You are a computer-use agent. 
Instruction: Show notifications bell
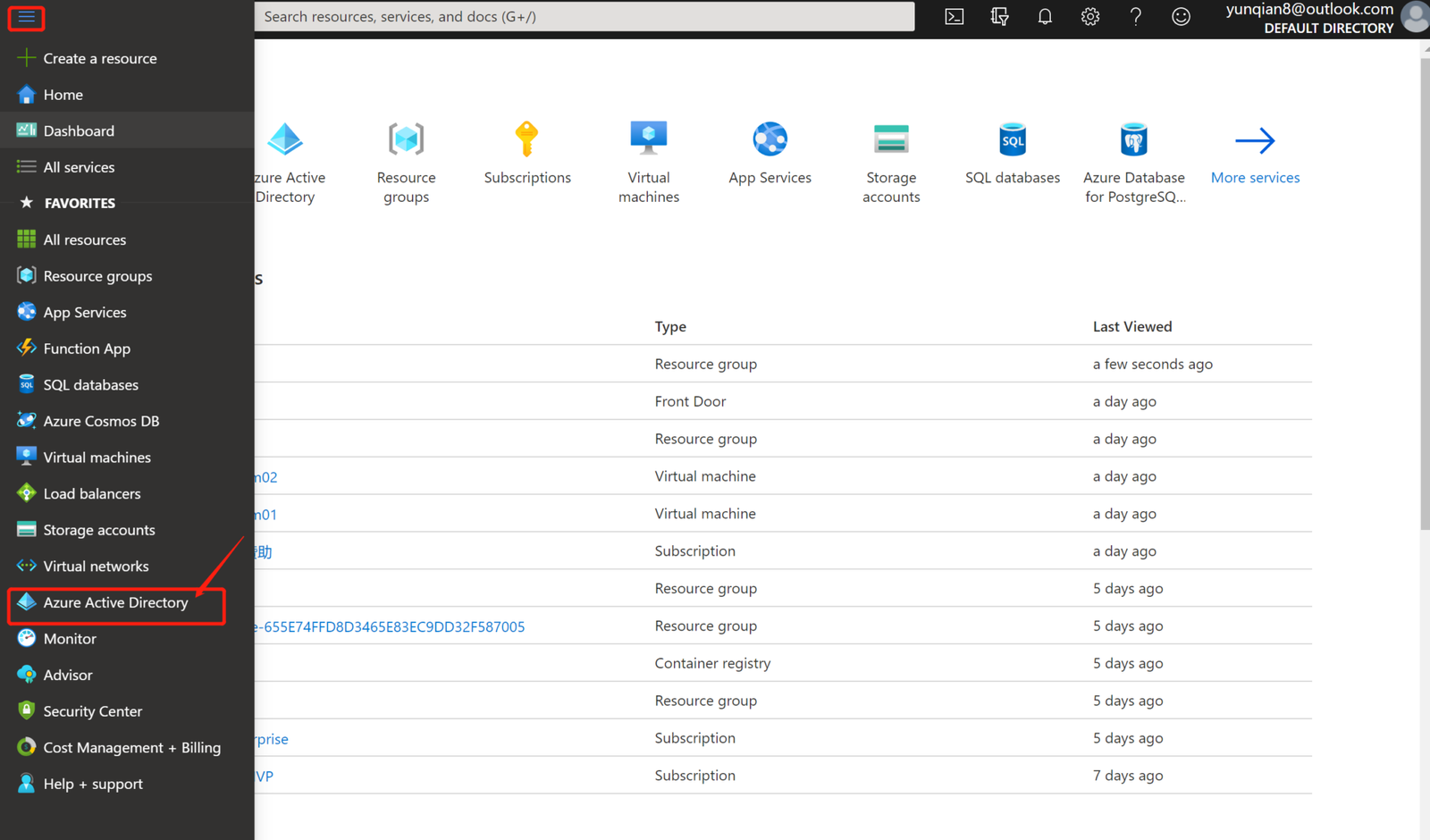[x=1045, y=16]
